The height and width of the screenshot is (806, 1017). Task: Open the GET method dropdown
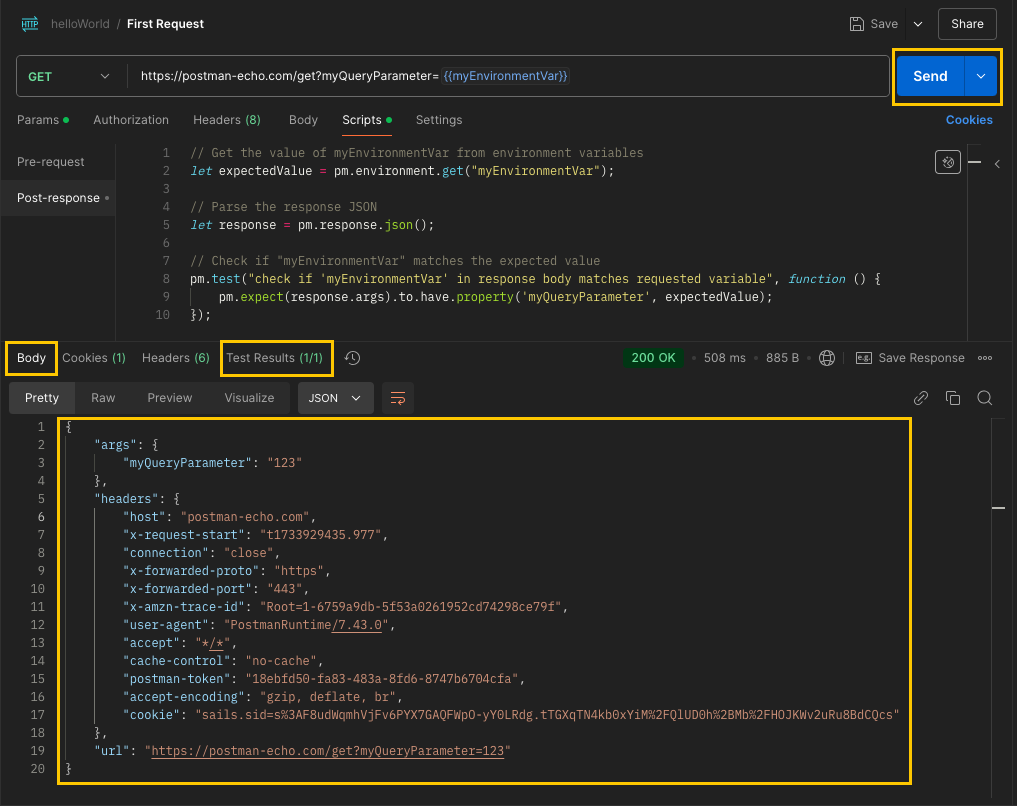pyautogui.click(x=69, y=77)
